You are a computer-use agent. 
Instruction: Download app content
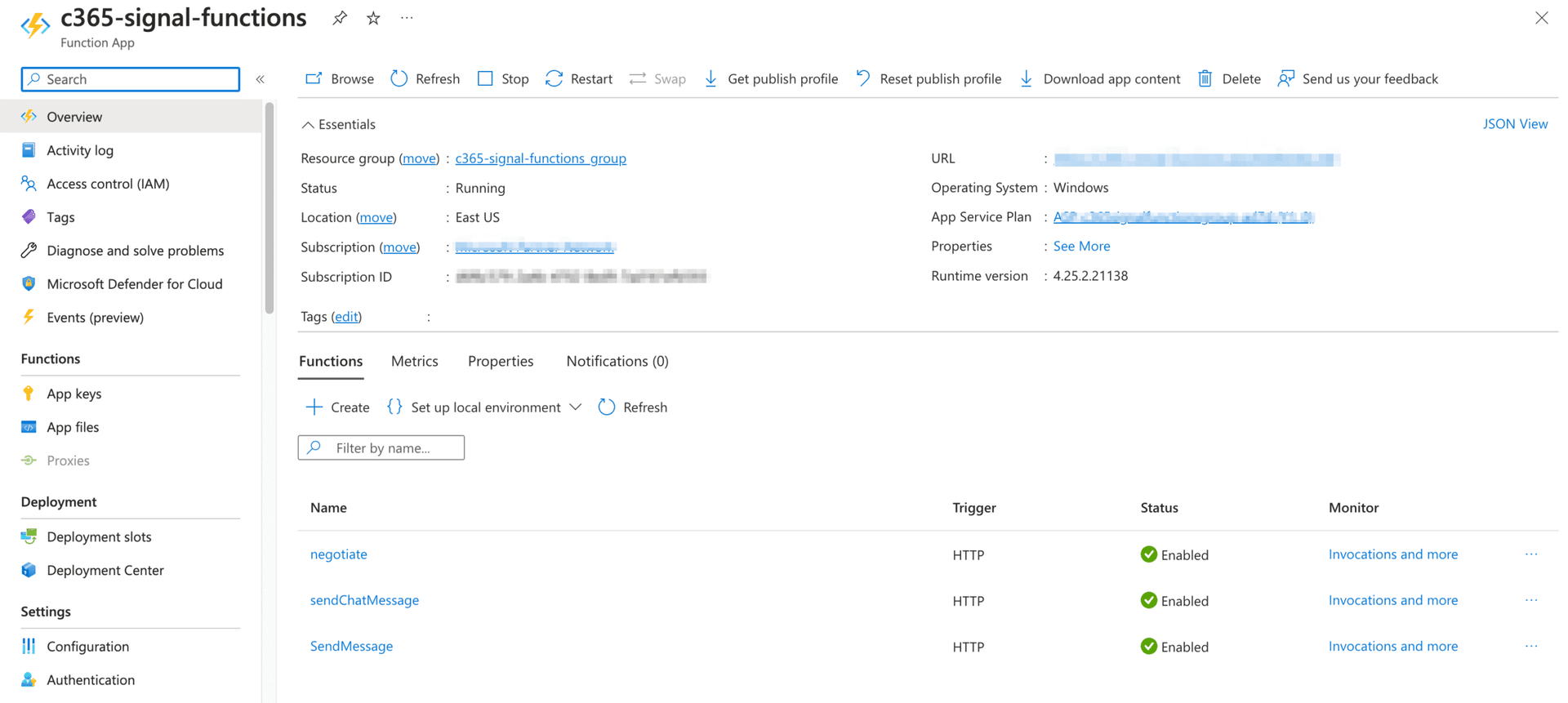pos(1100,78)
